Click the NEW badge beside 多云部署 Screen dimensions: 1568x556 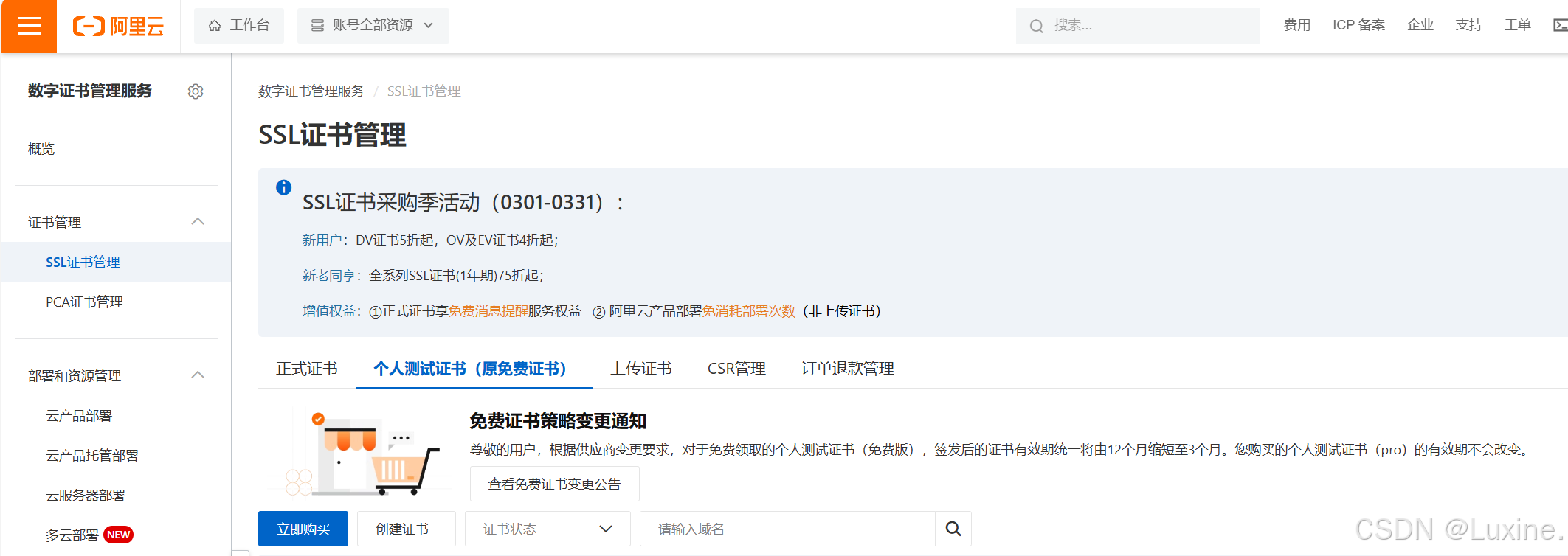click(118, 535)
